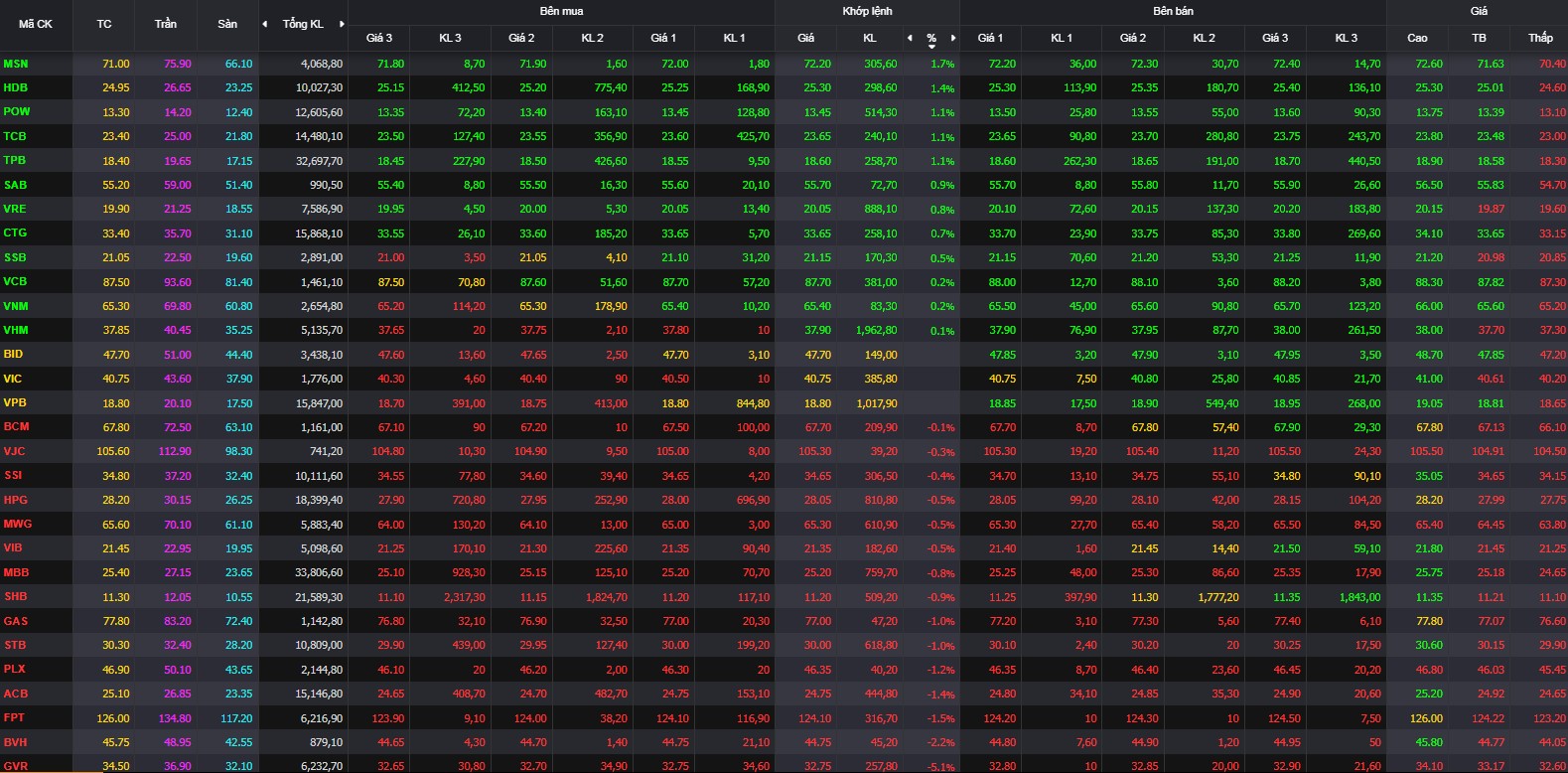Select the VCB ticker symbol

pos(15,281)
